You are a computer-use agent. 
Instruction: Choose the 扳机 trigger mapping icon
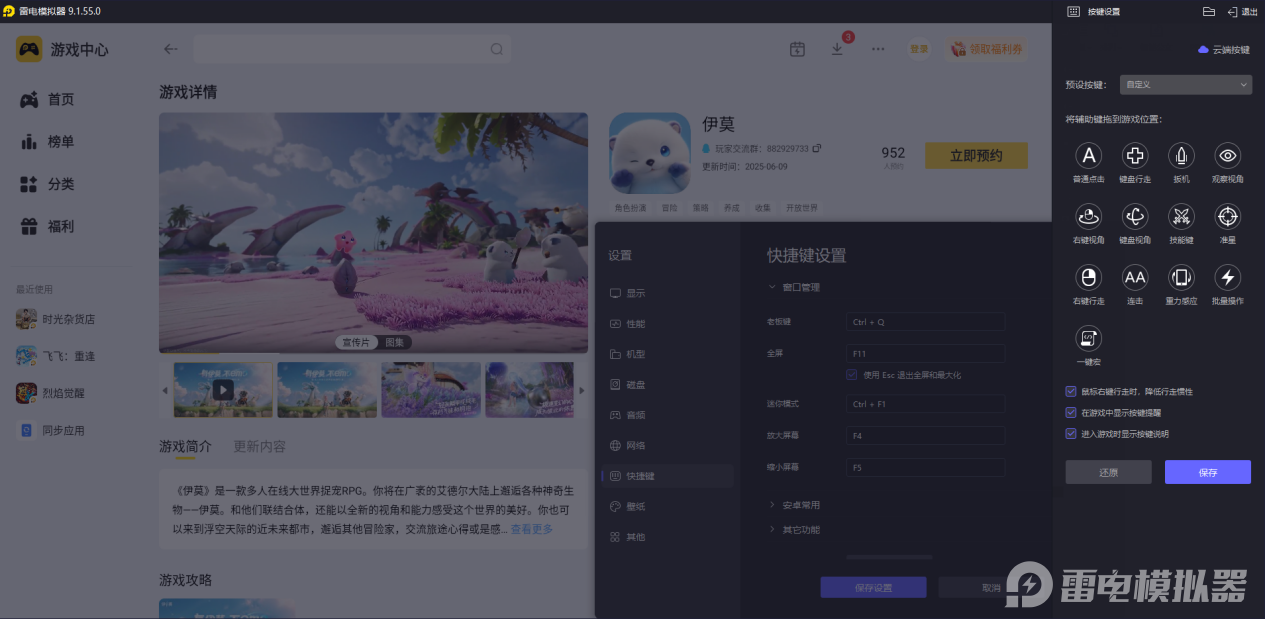(1181, 158)
